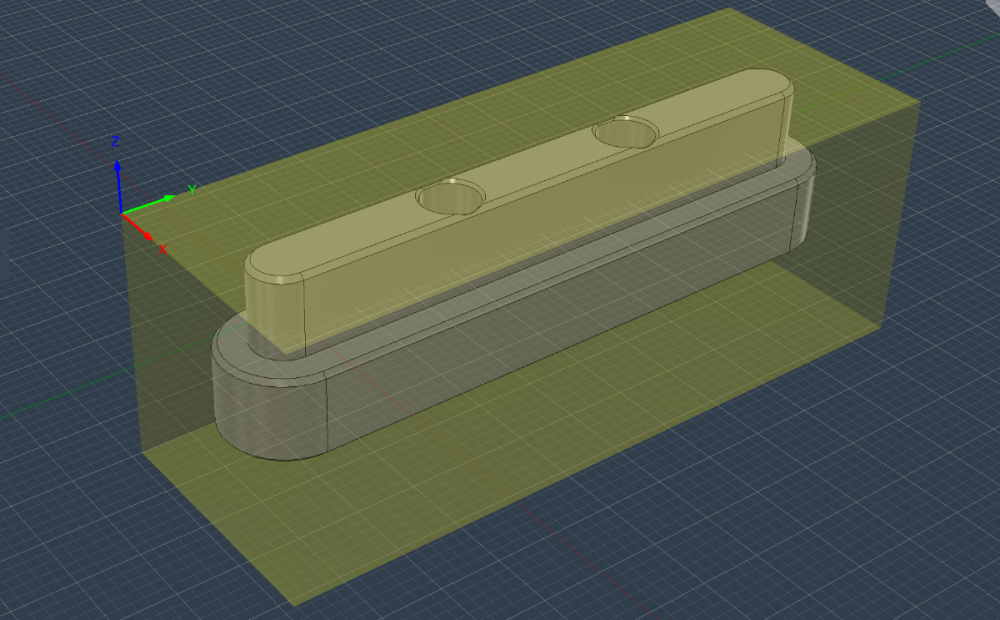Viewport: 1000px width, 620px height.
Task: Select the Z axis label
Action: click(115, 142)
